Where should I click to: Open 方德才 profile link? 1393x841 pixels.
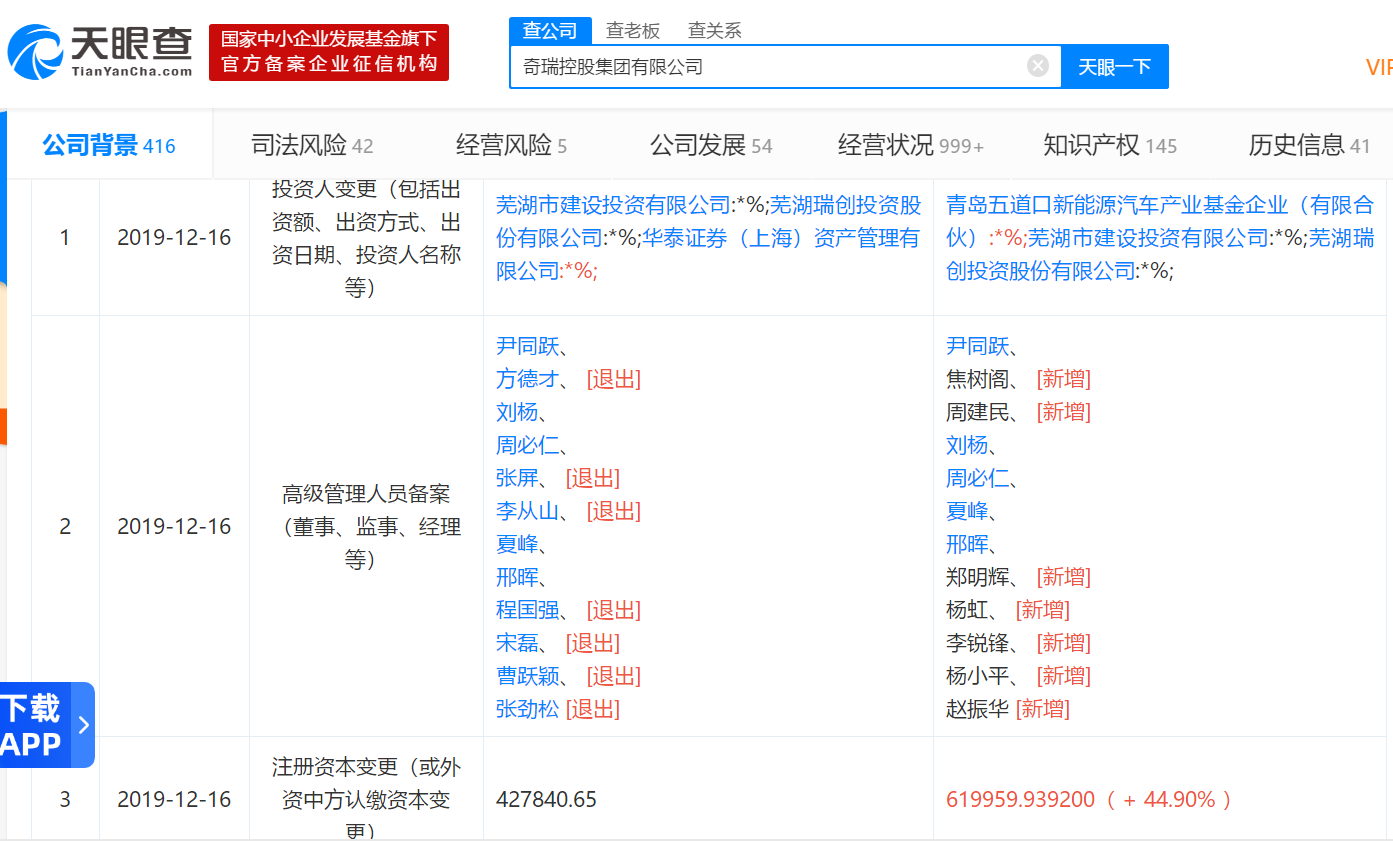coord(528,380)
